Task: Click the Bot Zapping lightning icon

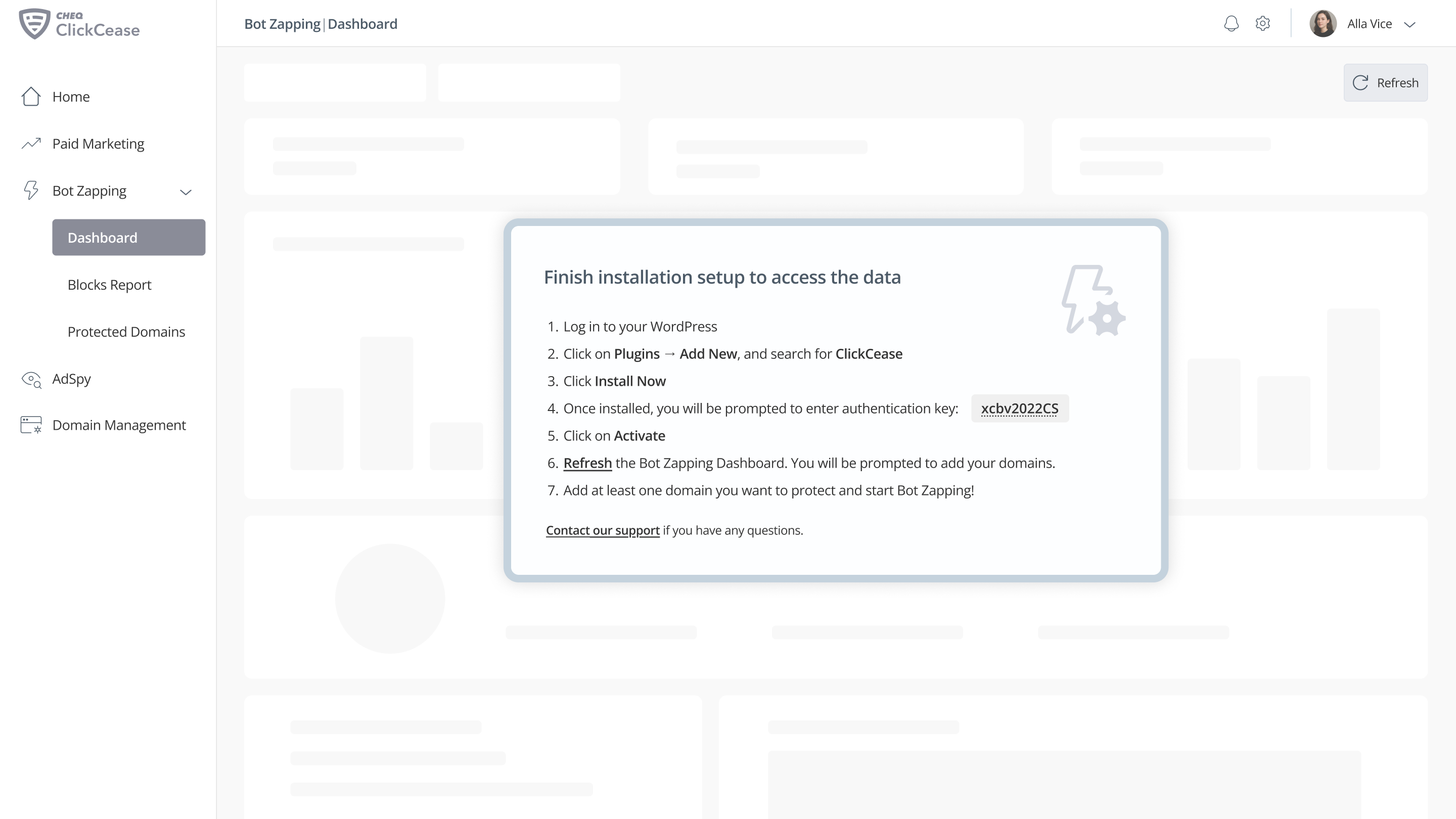Action: click(31, 191)
